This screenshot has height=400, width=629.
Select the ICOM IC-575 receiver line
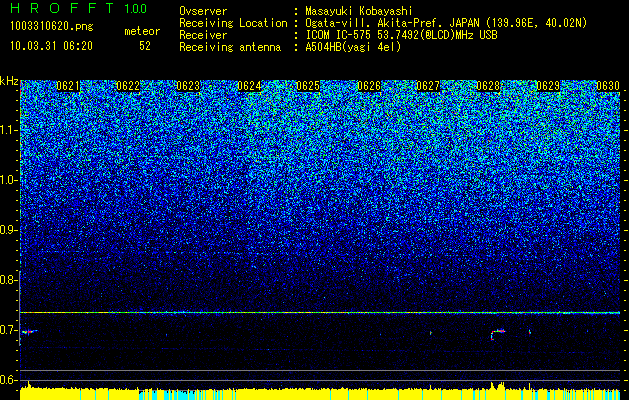tap(401, 35)
